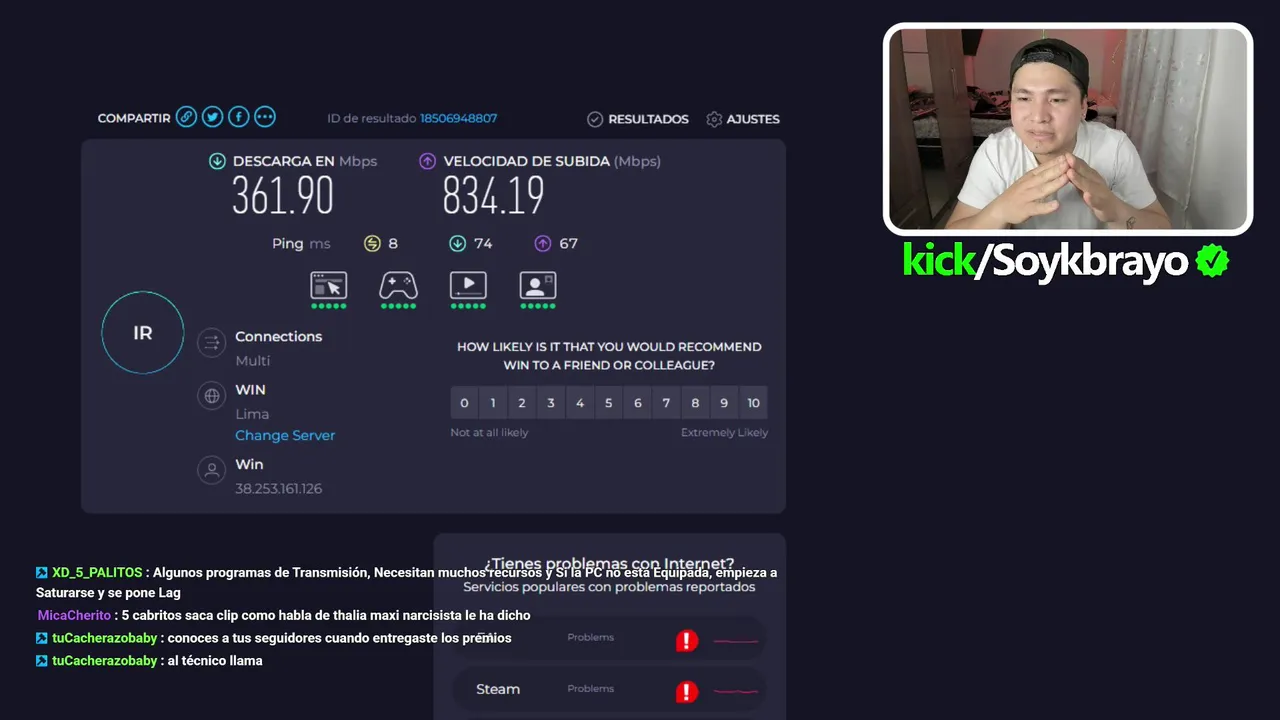Click kick/Soykbrayo channel label
Image resolution: width=1280 pixels, height=720 pixels.
1045,261
